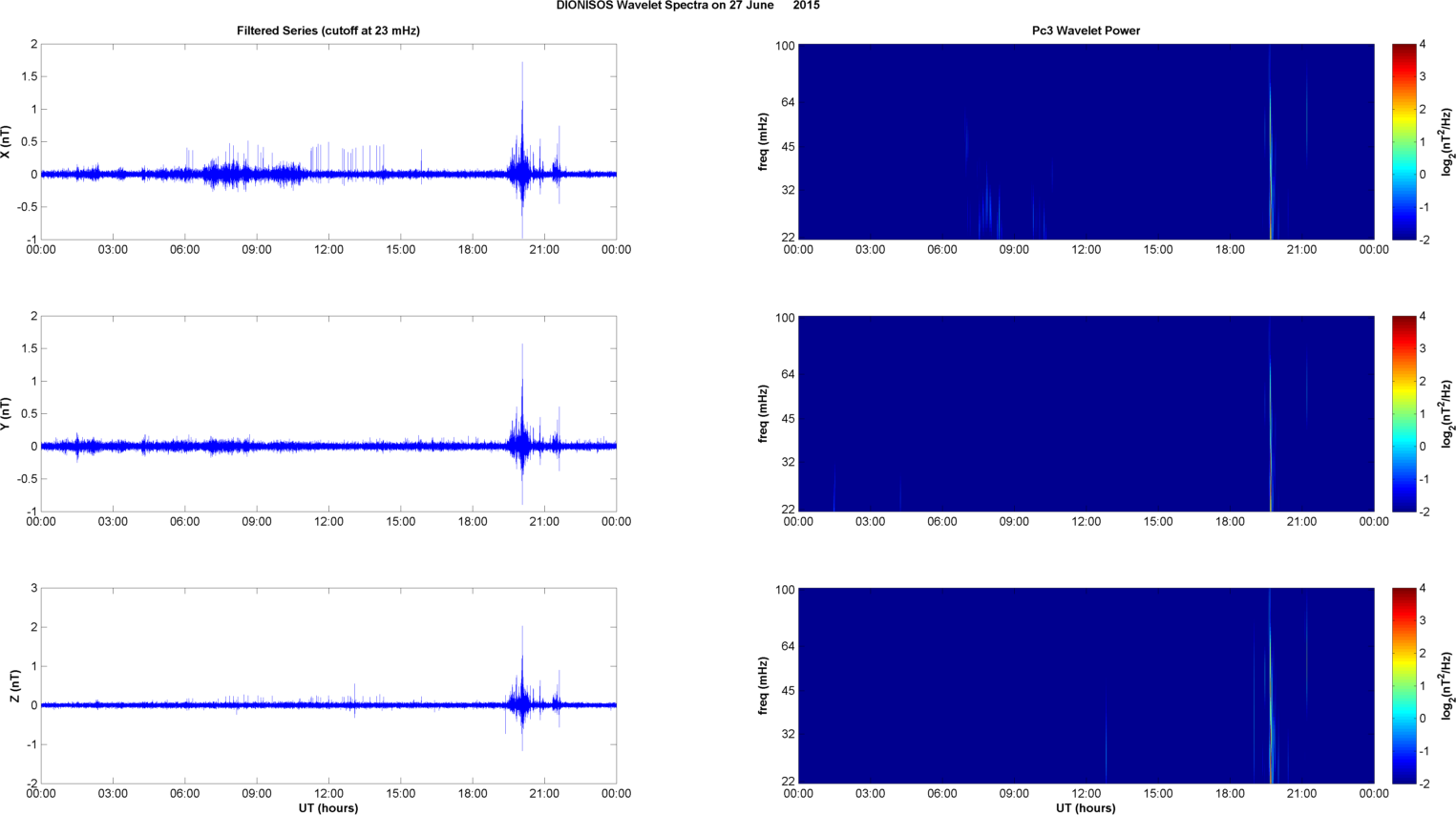
Task: Click the DIONISOS Wavelet Spectra main title
Action: (687, 6)
